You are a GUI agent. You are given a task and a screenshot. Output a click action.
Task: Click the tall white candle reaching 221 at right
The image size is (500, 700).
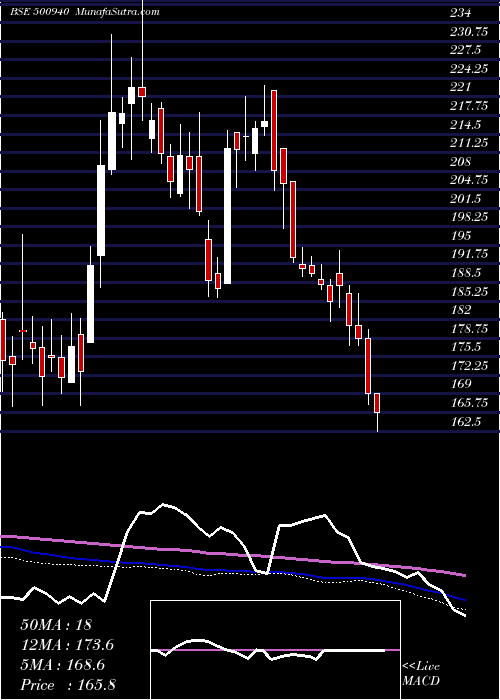pyautogui.click(x=228, y=216)
